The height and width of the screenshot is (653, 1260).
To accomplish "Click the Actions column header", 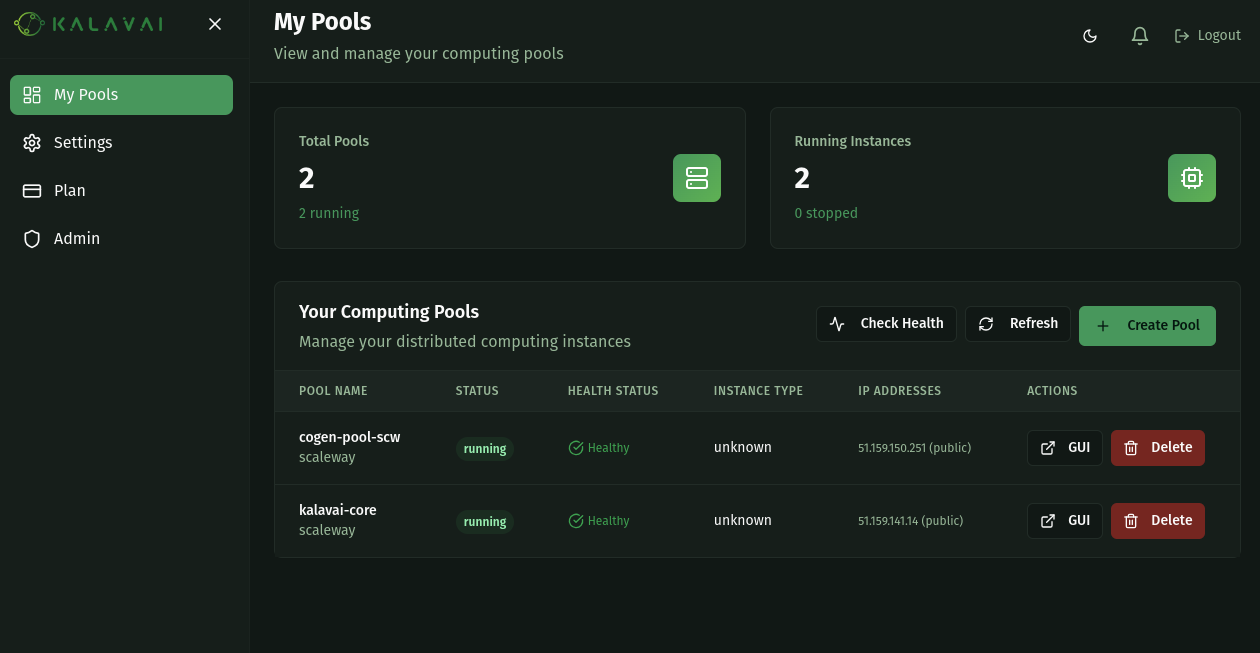I will (1052, 391).
